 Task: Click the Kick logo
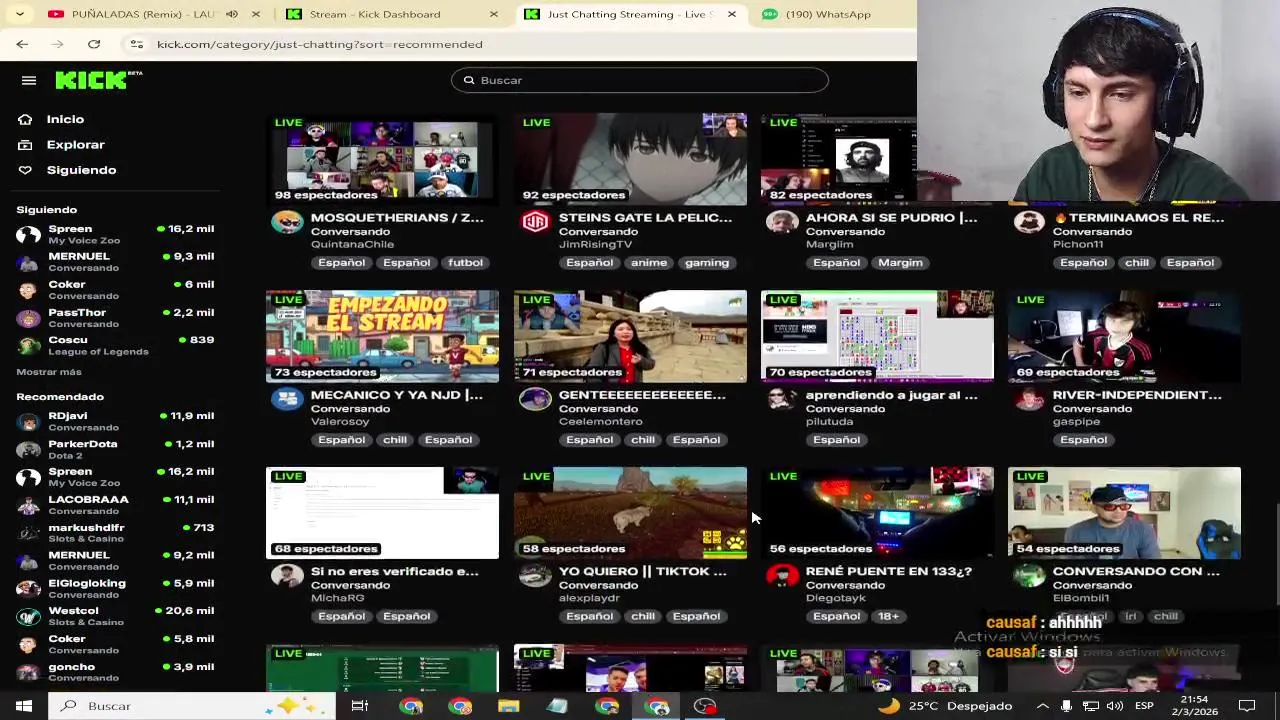coord(98,80)
